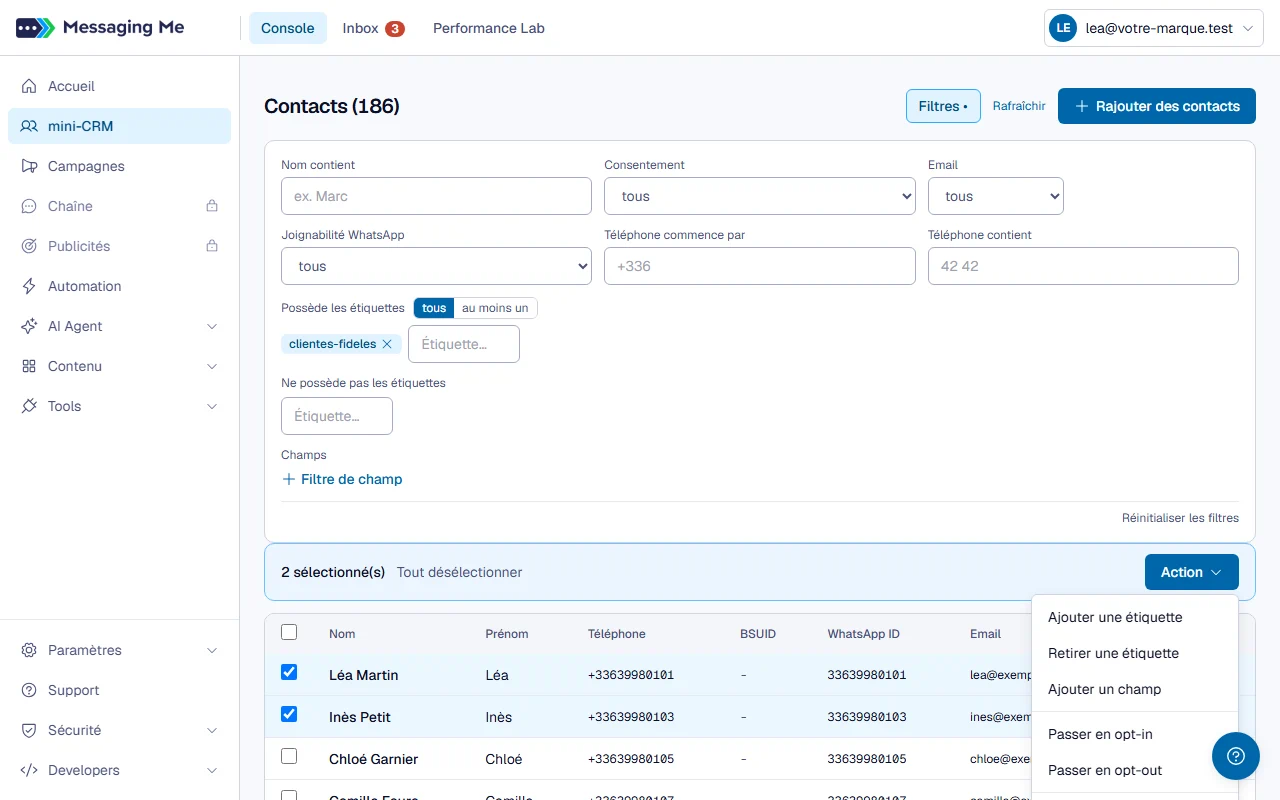Toggle the select-all header checkbox
Screen dimensions: 1280x800
tap(289, 632)
